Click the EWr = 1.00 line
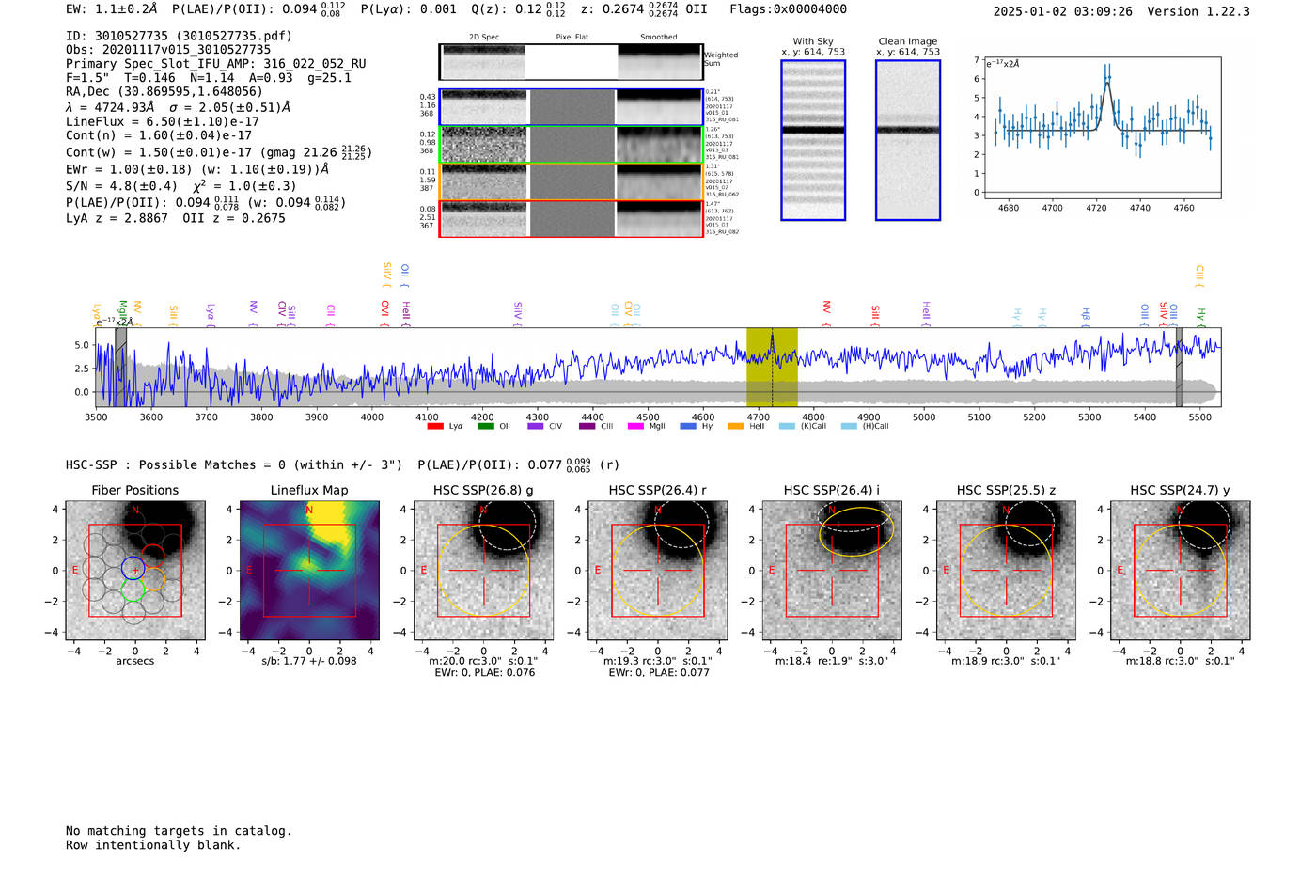The width and height of the screenshot is (1316, 896). pos(197,169)
